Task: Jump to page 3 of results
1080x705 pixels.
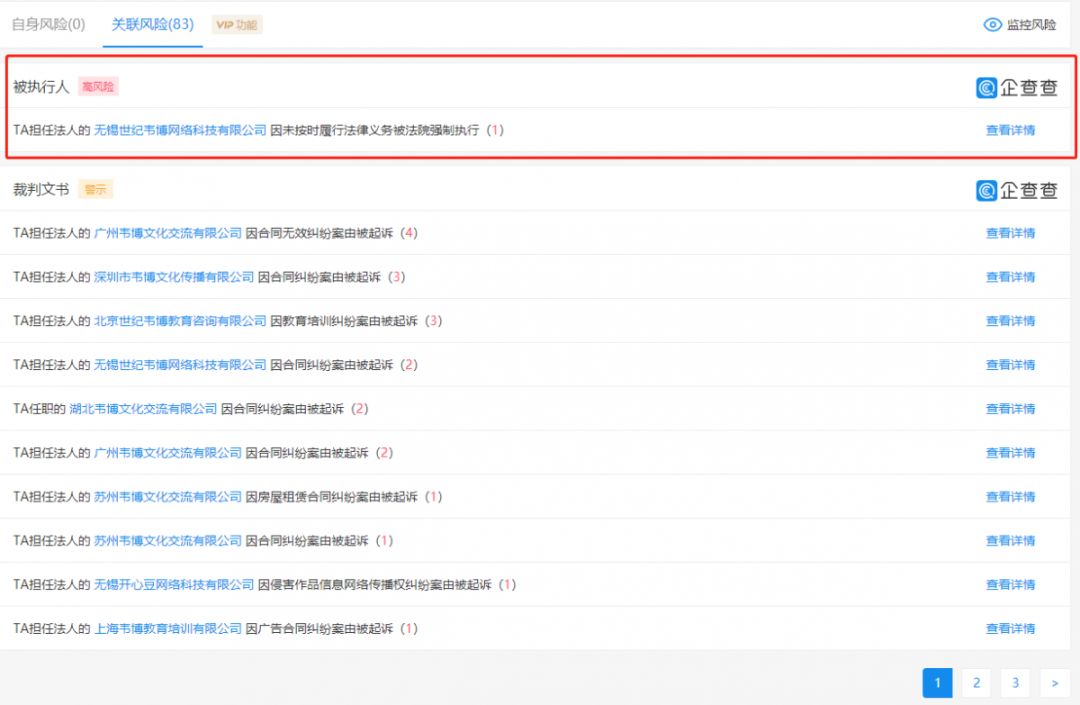Action: (1015, 683)
